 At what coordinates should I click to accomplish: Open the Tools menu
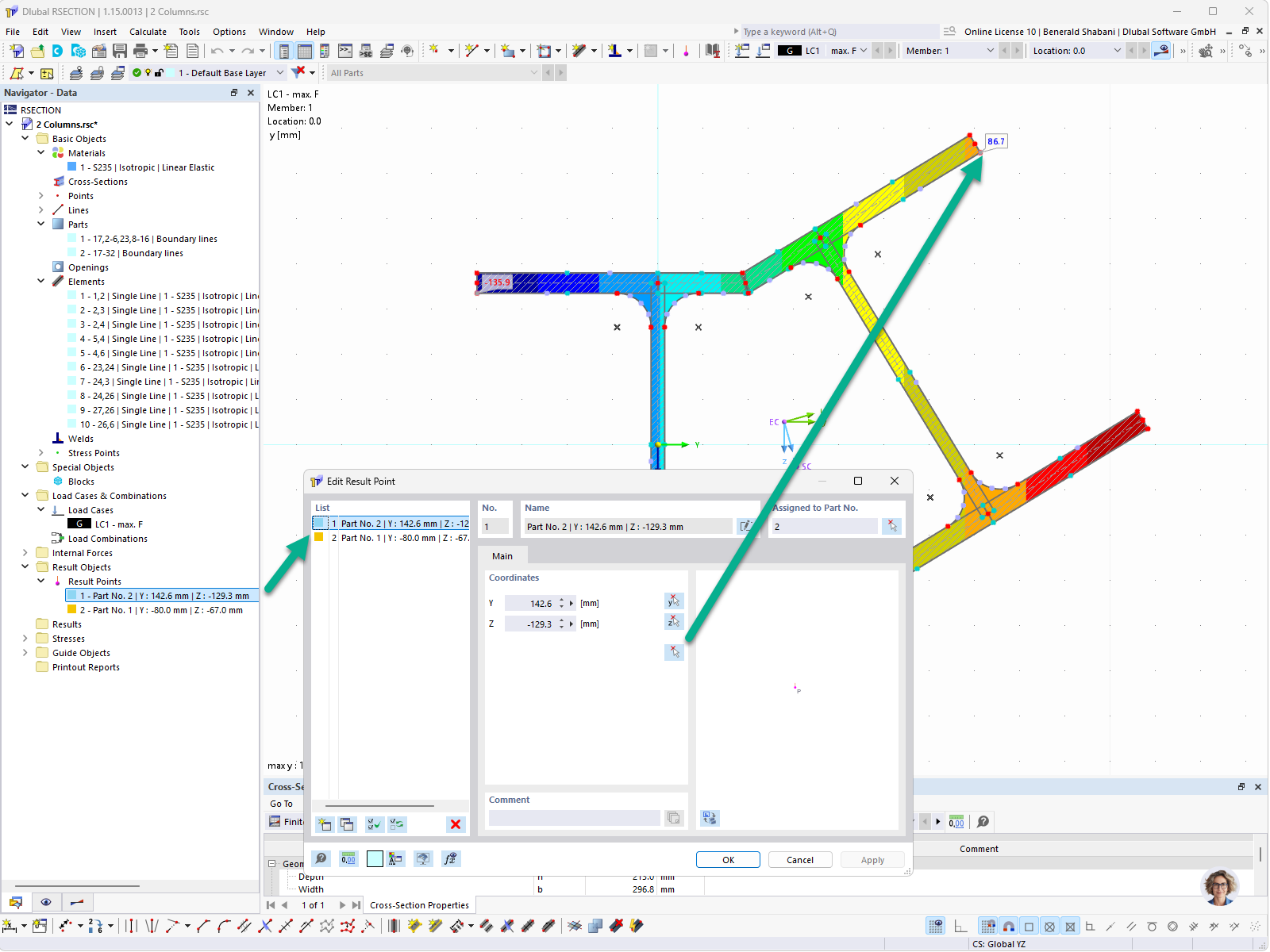189,32
